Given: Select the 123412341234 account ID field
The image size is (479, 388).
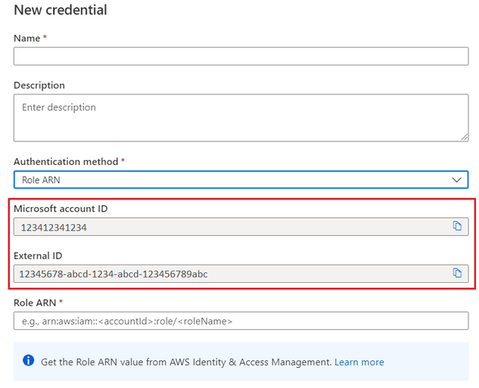Looking at the screenshot, I should (241, 227).
